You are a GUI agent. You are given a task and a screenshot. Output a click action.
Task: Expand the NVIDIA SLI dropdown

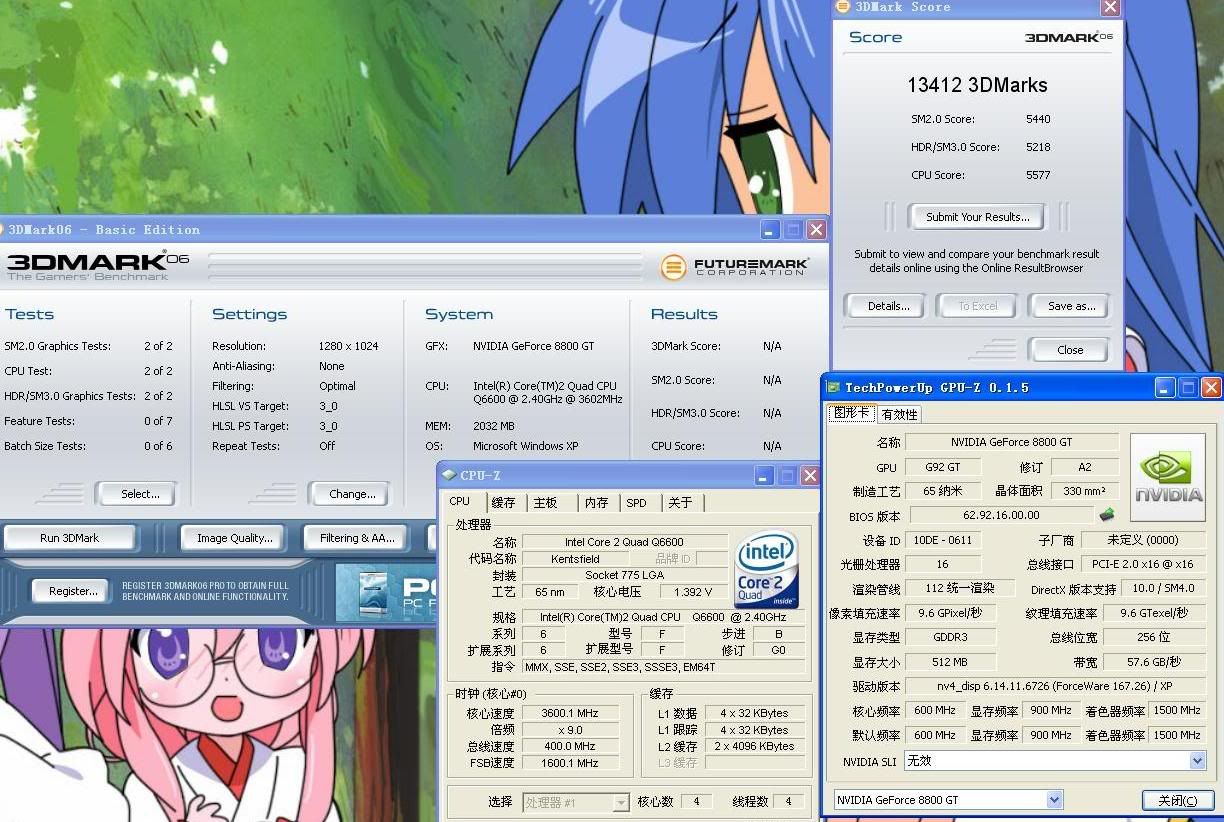tap(1197, 761)
